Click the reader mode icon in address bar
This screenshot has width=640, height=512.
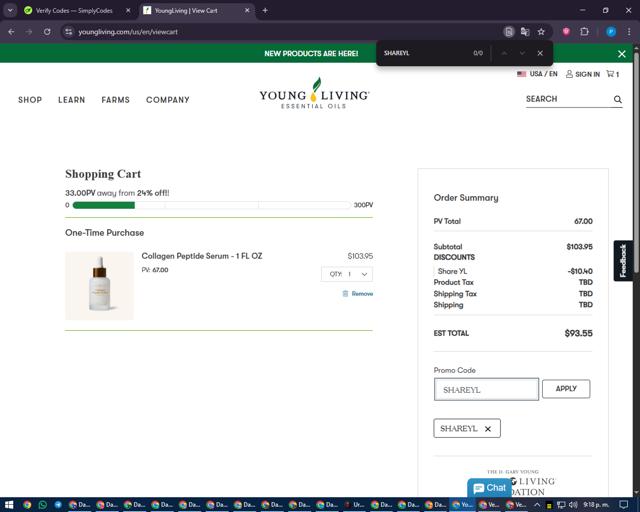click(509, 32)
